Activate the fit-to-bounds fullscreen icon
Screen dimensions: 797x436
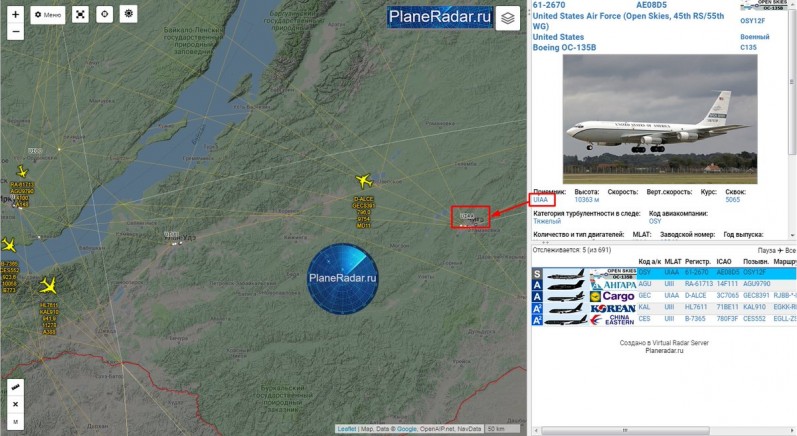pos(80,14)
